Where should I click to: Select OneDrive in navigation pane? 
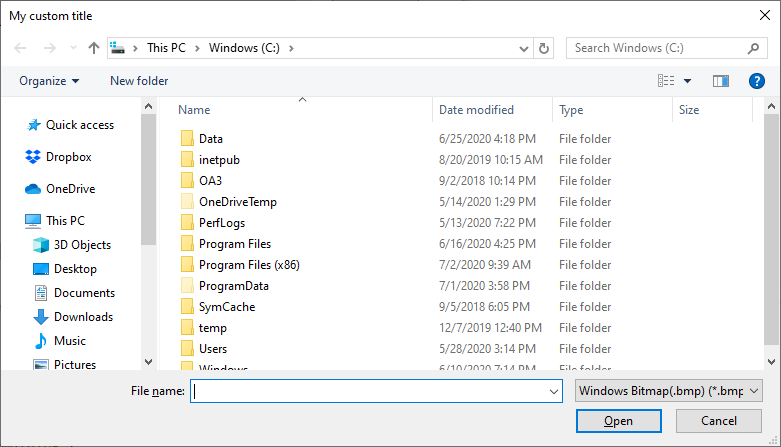click(x=60, y=189)
